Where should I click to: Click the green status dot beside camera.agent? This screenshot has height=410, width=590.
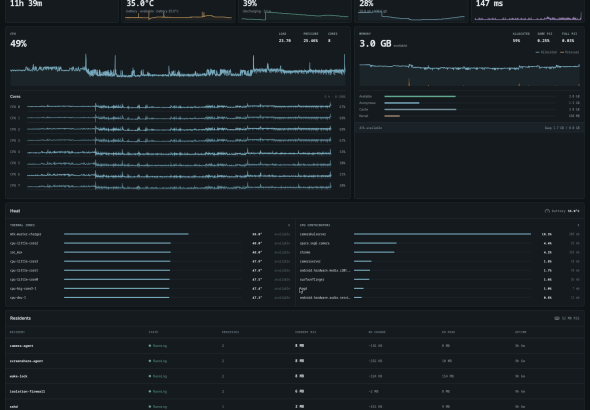coord(150,346)
